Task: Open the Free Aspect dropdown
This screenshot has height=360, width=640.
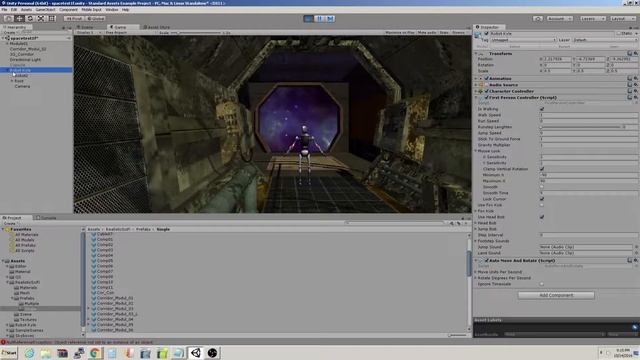Action: pyautogui.click(x=131, y=32)
